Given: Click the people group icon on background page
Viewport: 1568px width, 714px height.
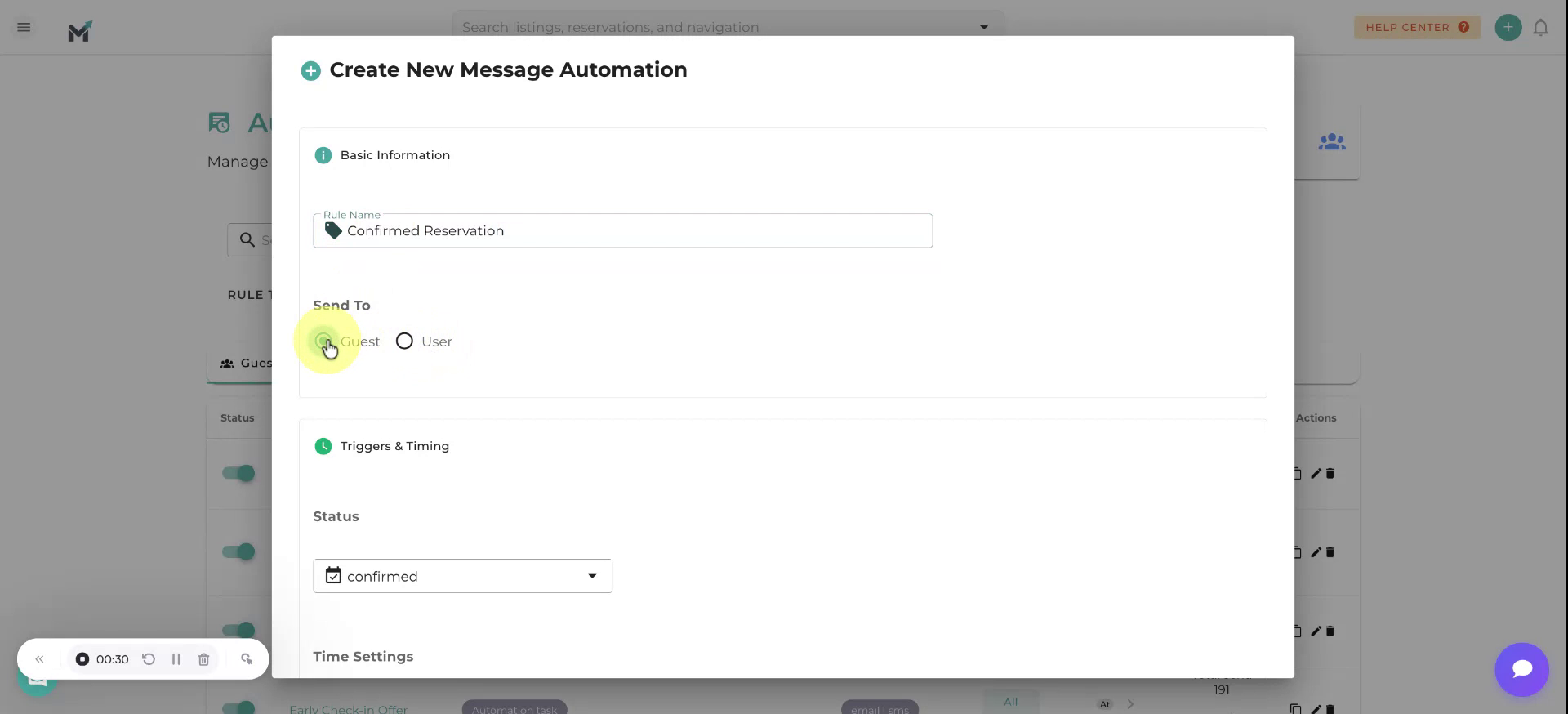Looking at the screenshot, I should [1331, 142].
